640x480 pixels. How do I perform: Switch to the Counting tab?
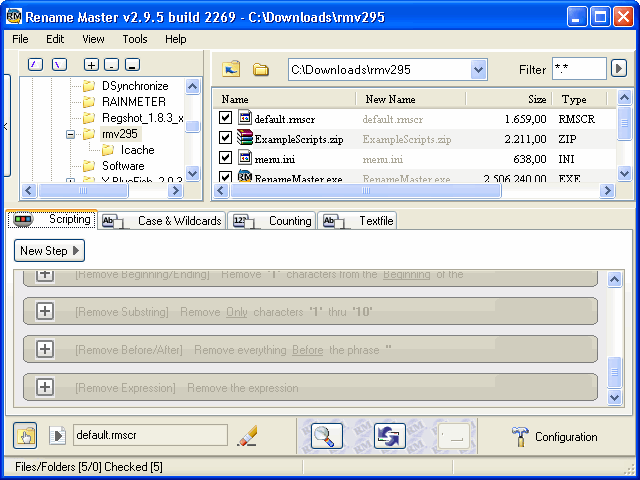[x=272, y=221]
